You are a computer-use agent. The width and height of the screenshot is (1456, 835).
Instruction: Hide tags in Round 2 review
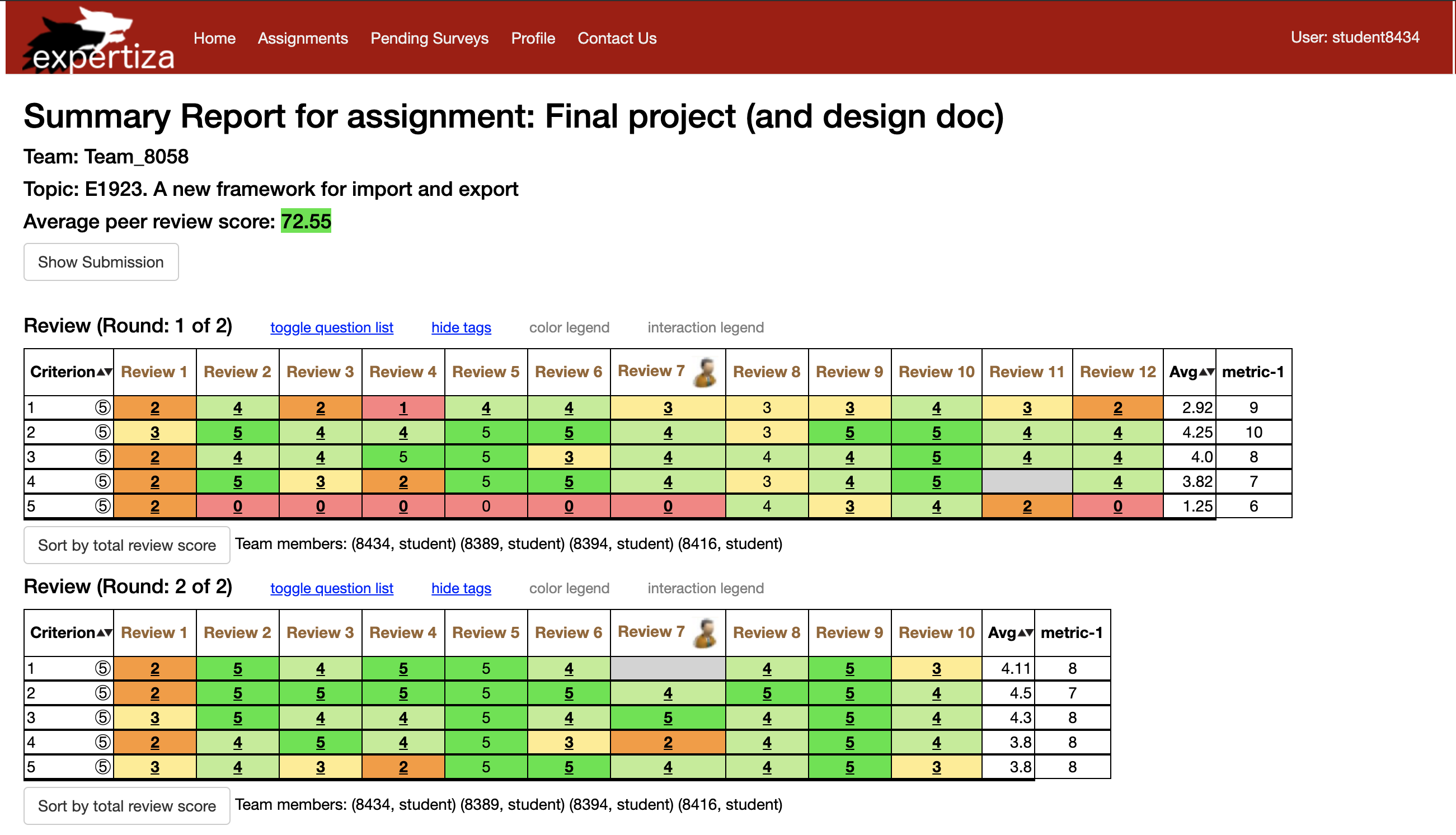[x=461, y=588]
